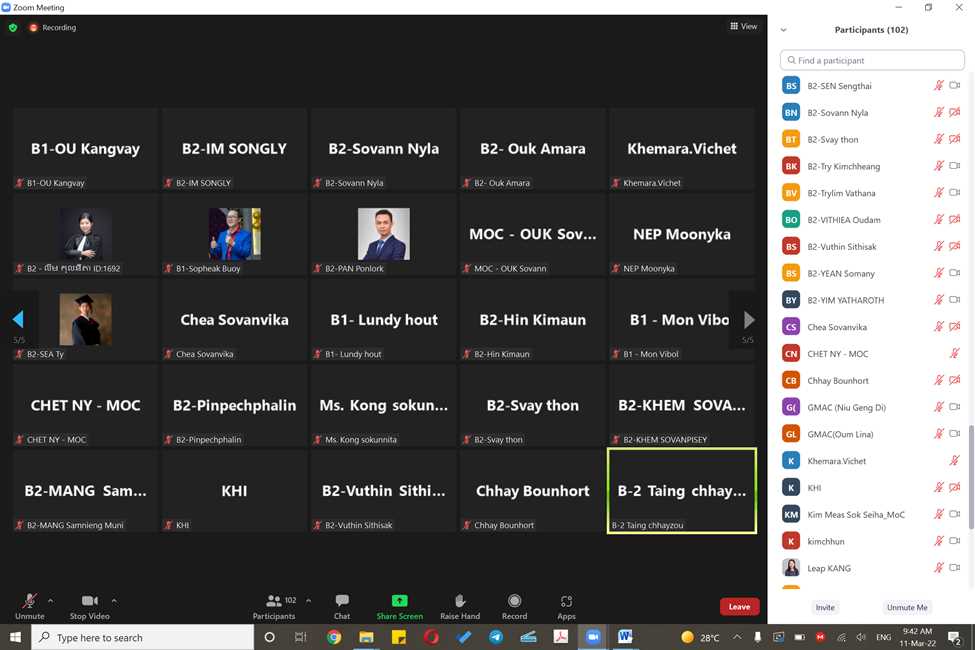Click the Unmute microphone icon
This screenshot has width=975, height=650.
point(29,600)
